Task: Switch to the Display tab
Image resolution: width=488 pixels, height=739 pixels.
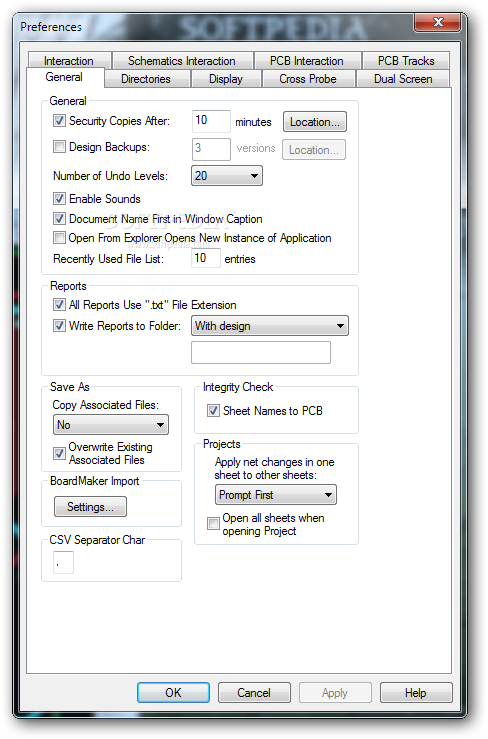Action: [x=225, y=79]
